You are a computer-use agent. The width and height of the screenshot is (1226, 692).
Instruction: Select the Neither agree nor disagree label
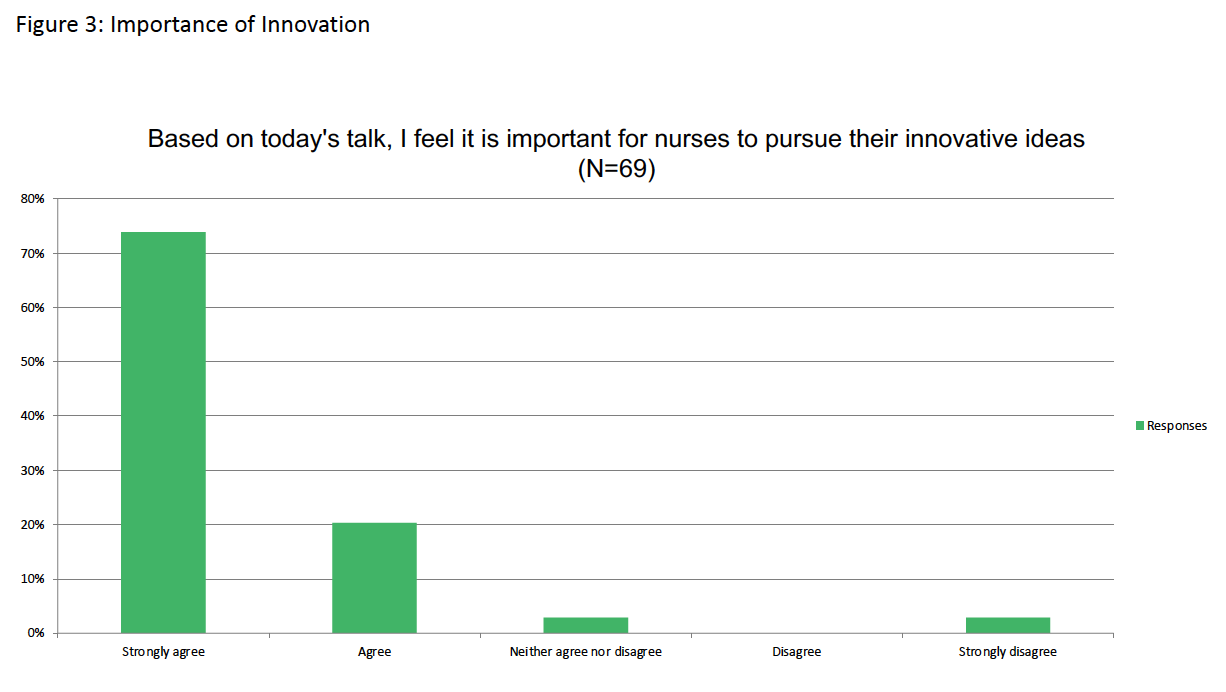tap(585, 652)
